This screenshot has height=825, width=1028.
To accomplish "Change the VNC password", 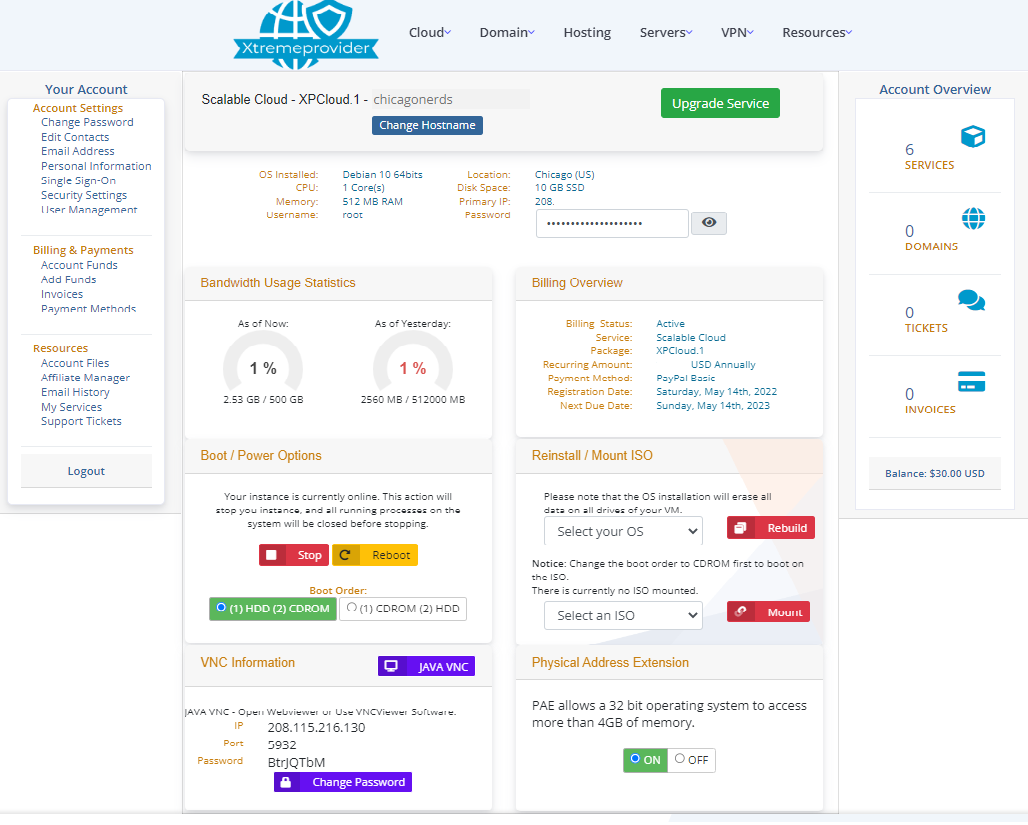I will (343, 782).
